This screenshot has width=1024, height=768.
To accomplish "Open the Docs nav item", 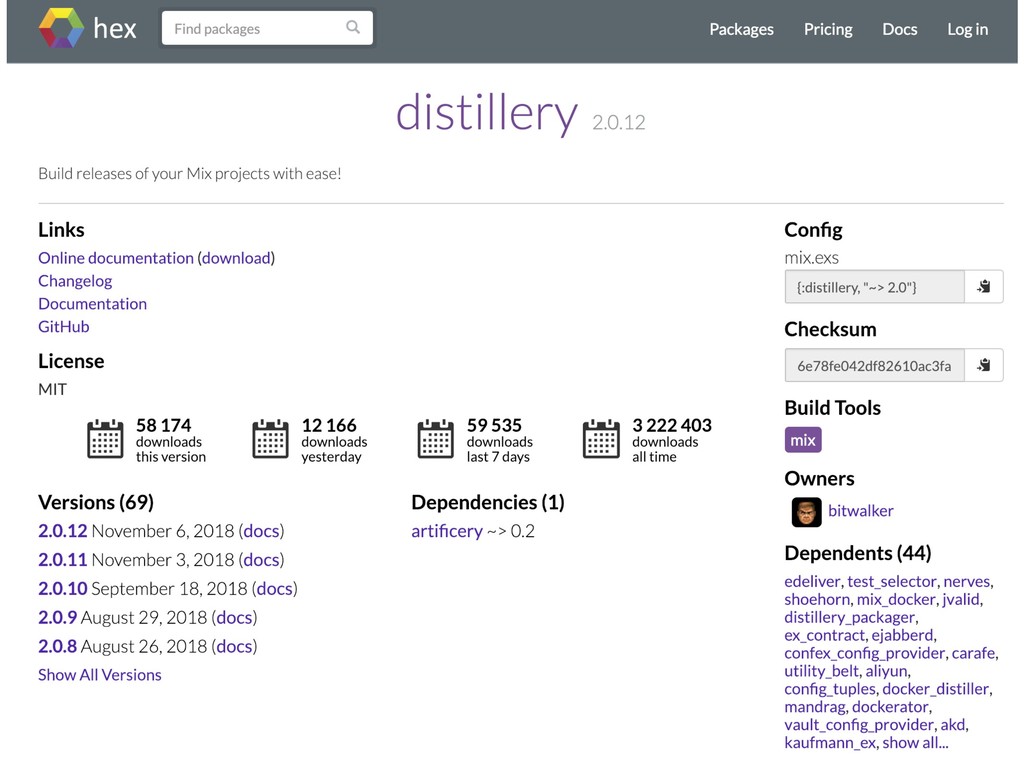I will [x=899, y=29].
